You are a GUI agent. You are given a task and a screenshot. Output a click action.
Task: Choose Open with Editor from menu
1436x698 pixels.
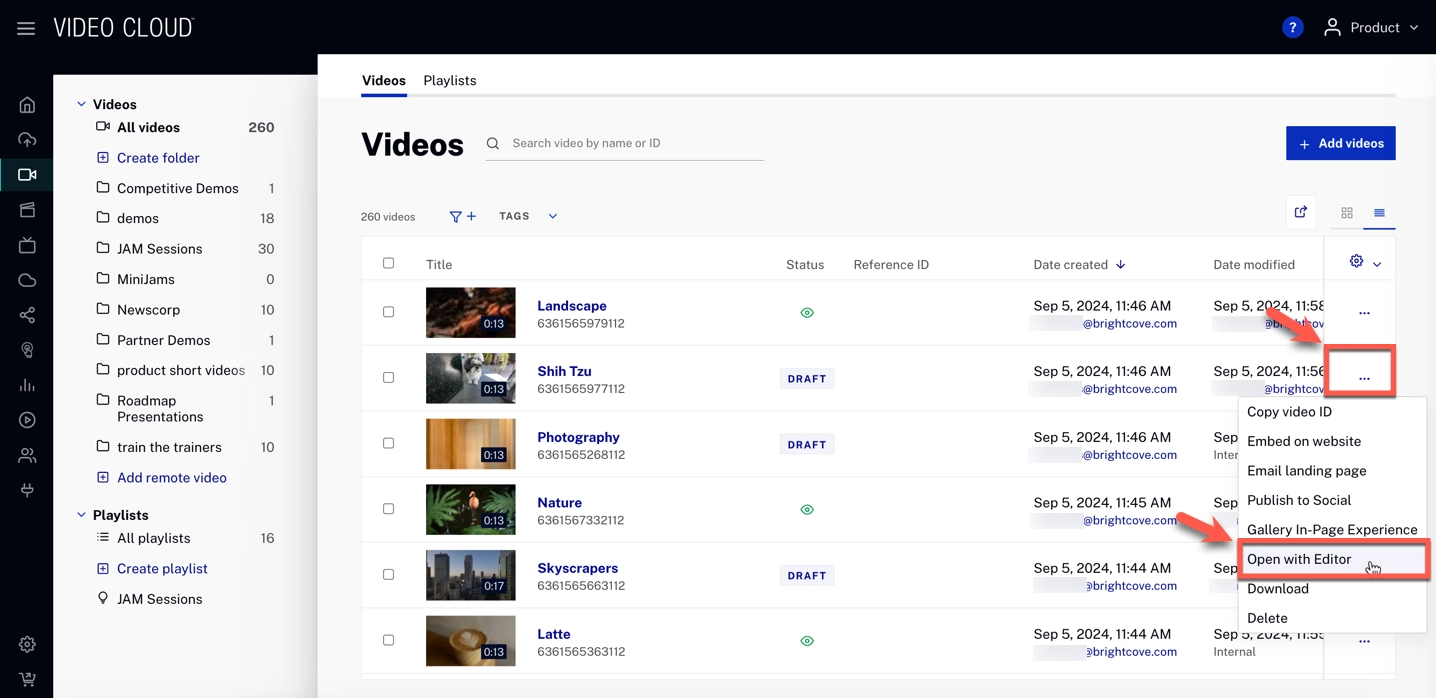(1299, 559)
